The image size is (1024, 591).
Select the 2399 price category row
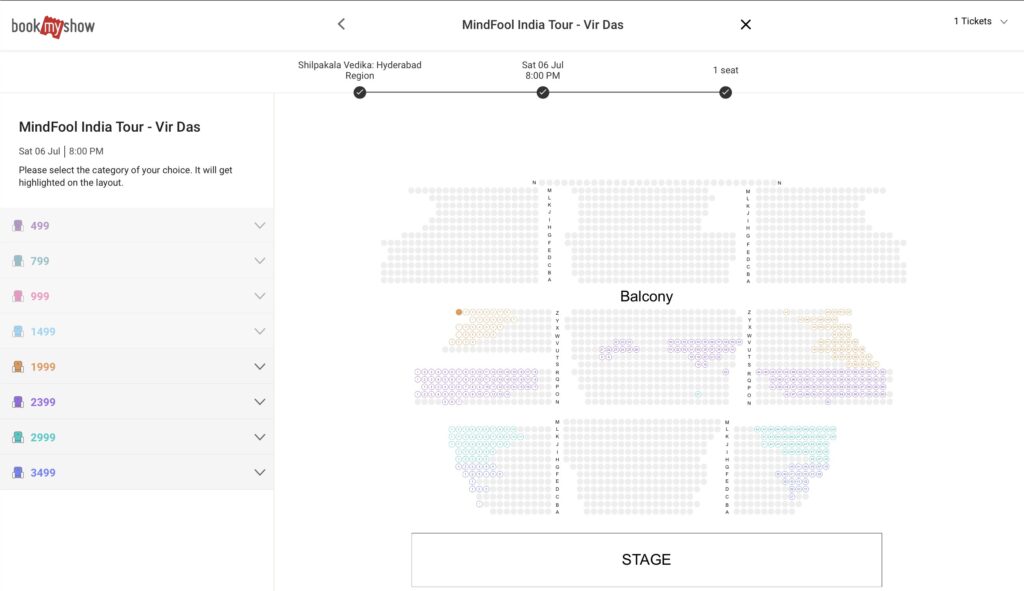point(136,402)
